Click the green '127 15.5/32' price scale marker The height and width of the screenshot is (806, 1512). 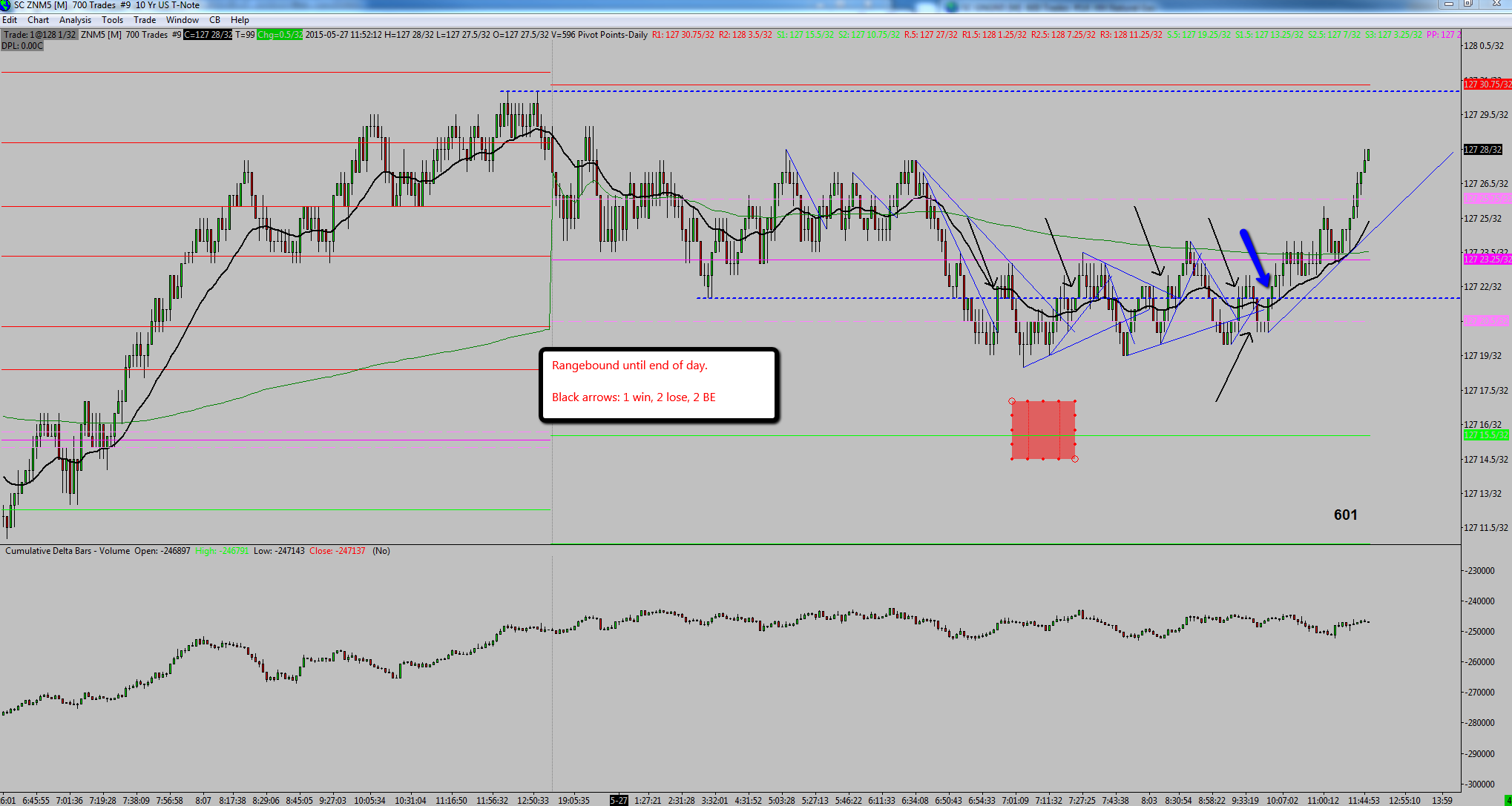[1486, 435]
